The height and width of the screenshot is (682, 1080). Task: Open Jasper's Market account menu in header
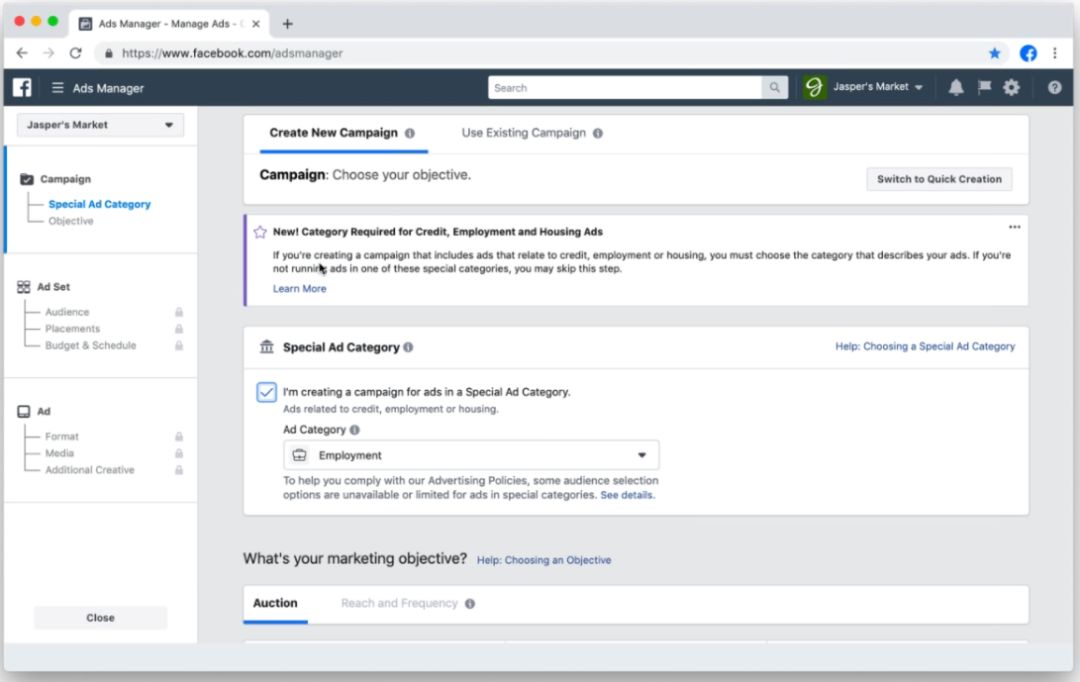877,88
